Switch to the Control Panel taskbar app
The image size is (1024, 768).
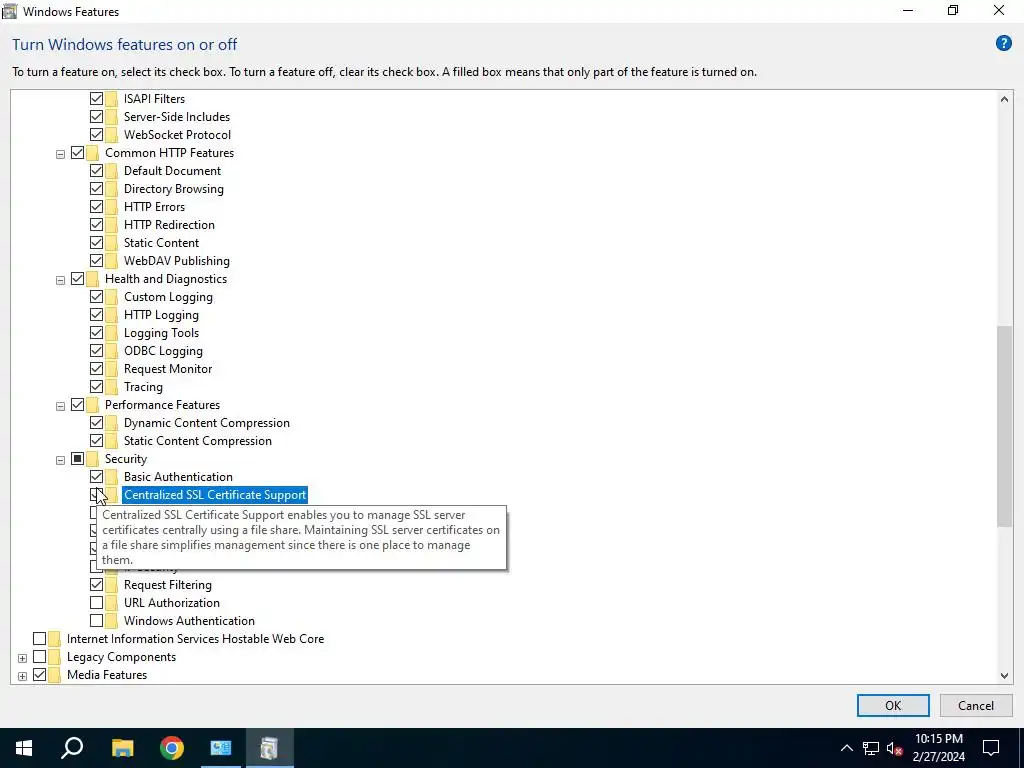pyautogui.click(x=221, y=748)
